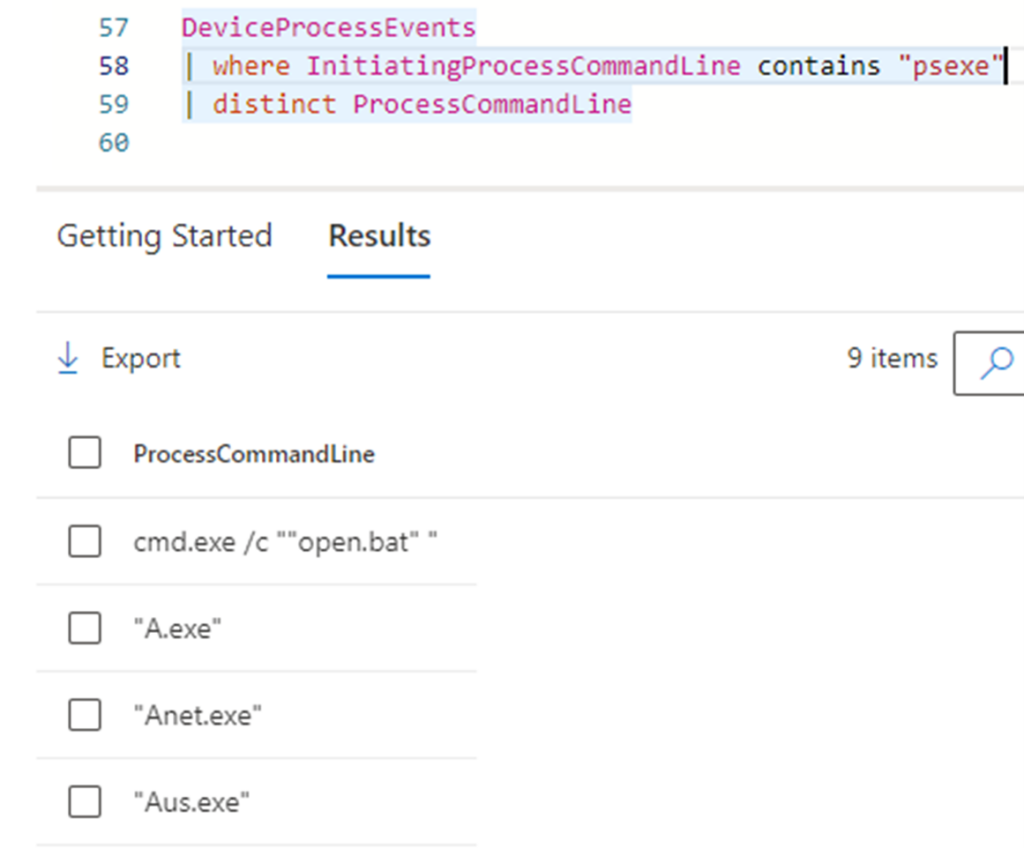This screenshot has height=848, width=1024.
Task: Click the "9 items" count text
Action: (891, 358)
